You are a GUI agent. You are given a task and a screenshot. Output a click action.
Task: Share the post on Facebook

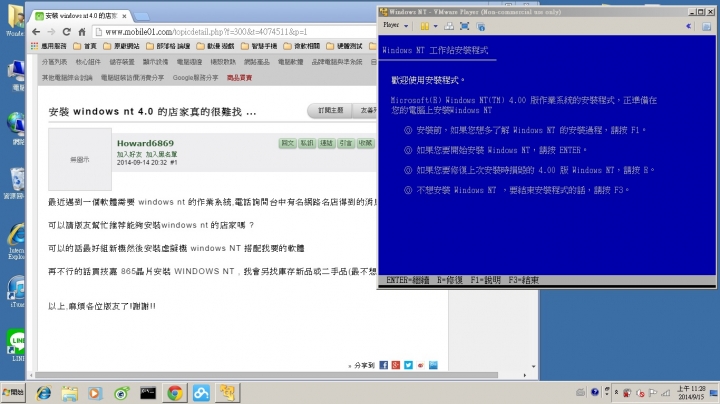[x=383, y=365]
